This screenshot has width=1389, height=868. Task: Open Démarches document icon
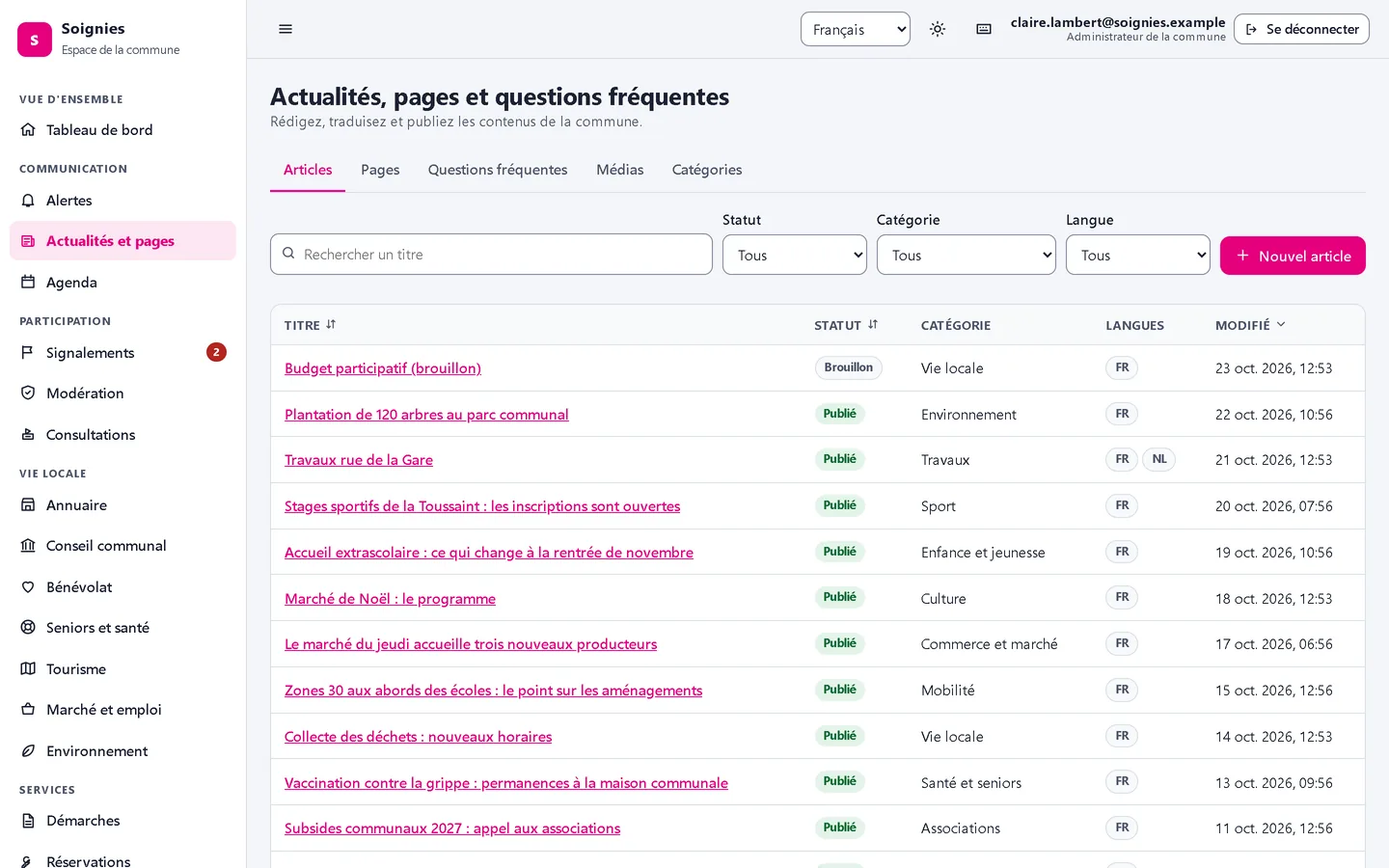[28, 821]
